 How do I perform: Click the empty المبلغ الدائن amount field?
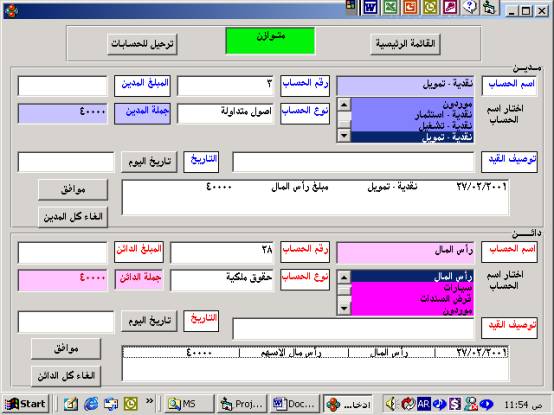tap(63, 253)
